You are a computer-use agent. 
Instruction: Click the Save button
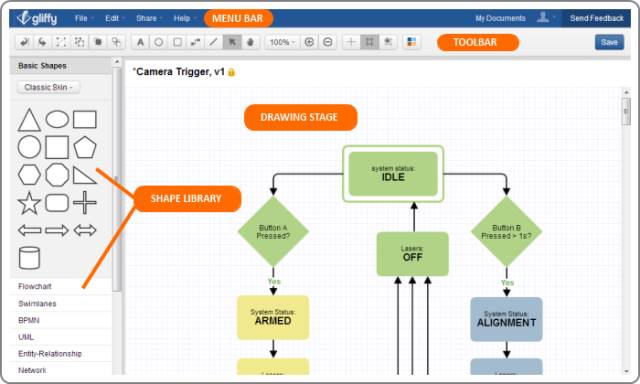pos(609,42)
